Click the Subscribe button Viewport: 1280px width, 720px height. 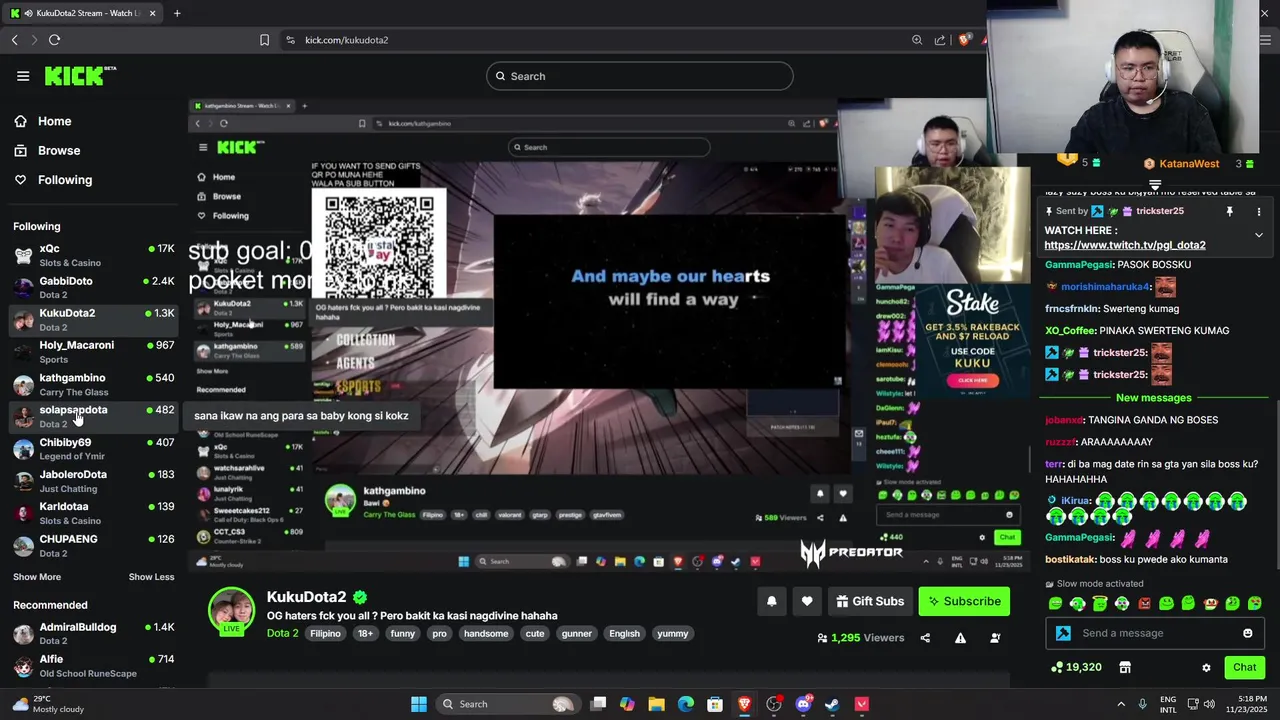[x=964, y=601]
